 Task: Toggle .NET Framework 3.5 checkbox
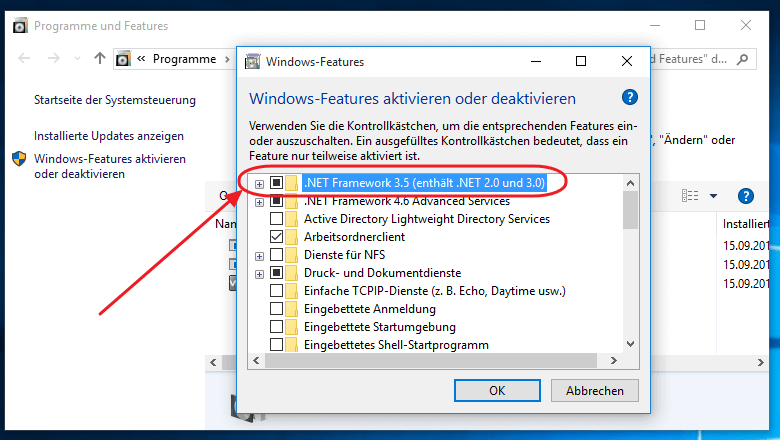click(x=277, y=182)
